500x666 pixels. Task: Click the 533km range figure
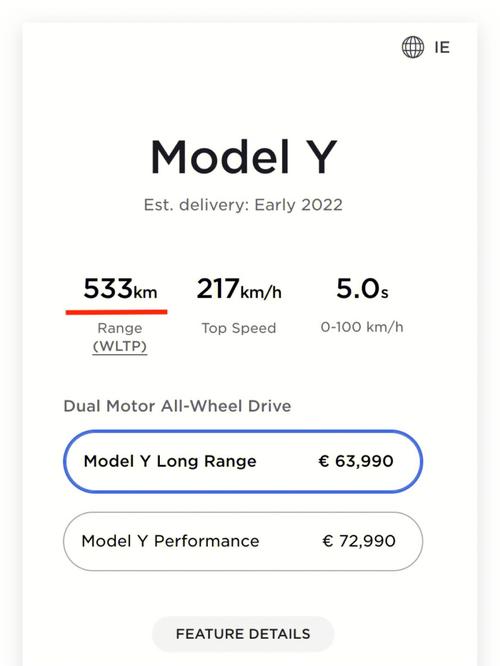[x=120, y=289]
